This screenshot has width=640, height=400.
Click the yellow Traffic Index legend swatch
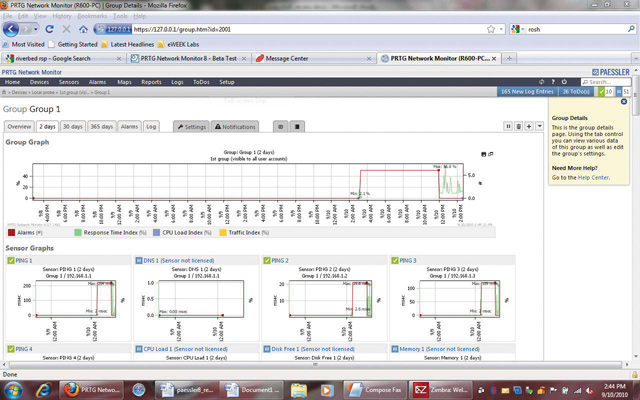(x=223, y=233)
